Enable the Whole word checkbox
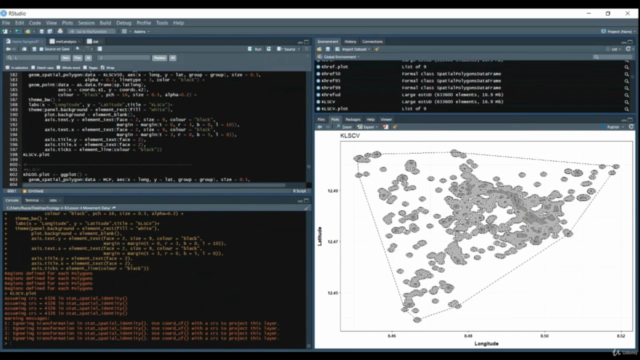 [x=58, y=67]
